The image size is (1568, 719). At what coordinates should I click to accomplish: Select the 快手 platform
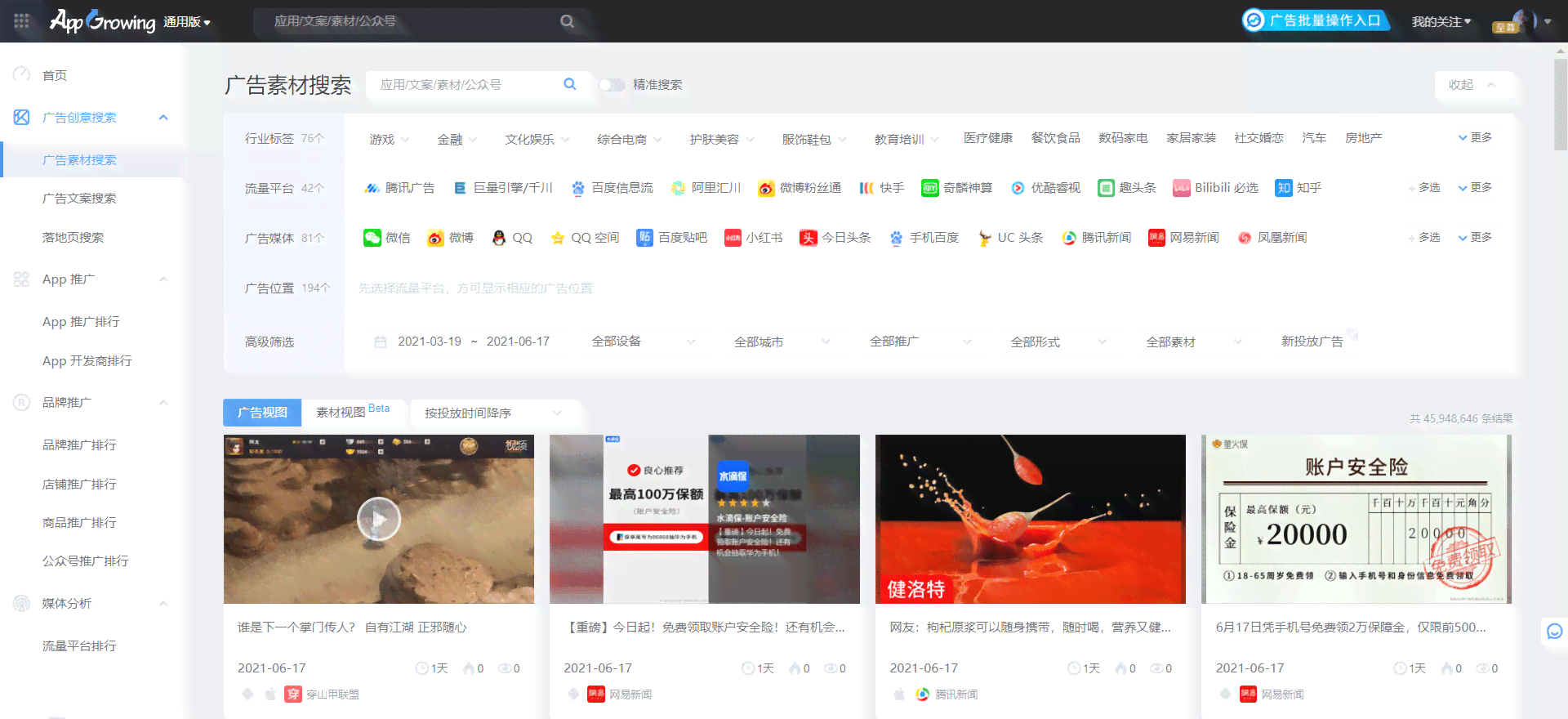pos(882,188)
